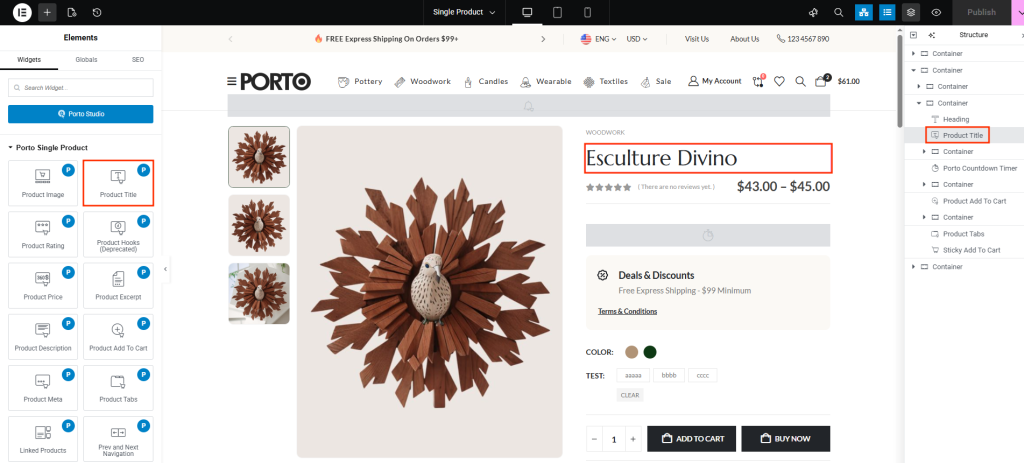The height and width of the screenshot is (463, 1024).
Task: Click the Add Element plus icon
Action: (x=47, y=12)
